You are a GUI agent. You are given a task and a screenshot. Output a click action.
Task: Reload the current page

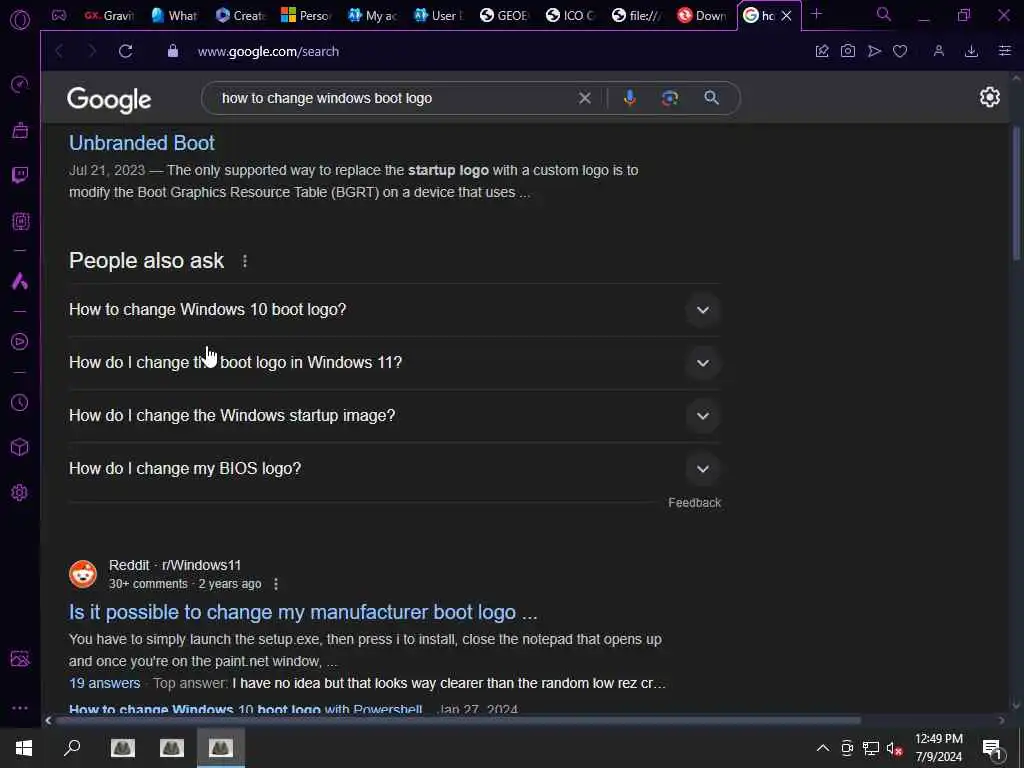coord(125,51)
